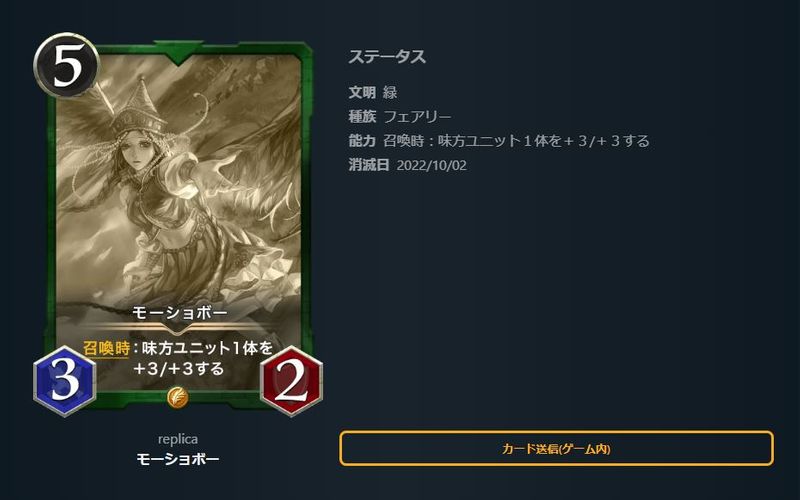Click the カード送信(ゲーム内) button
Screen dimensions: 800x500
(557, 448)
